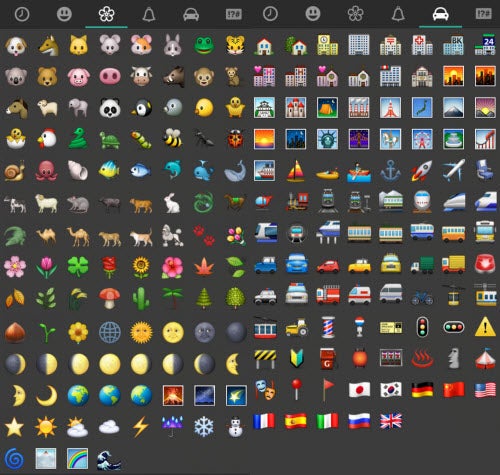Screen dimensions: 500x475
Task: Insert the rainbow emoji
Action: point(78,458)
